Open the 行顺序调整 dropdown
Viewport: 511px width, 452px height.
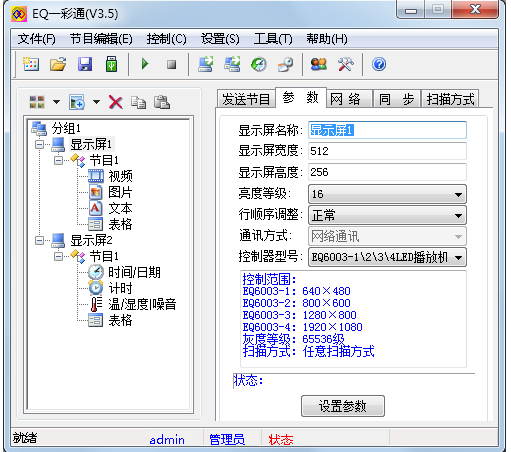pyautogui.click(x=387, y=215)
